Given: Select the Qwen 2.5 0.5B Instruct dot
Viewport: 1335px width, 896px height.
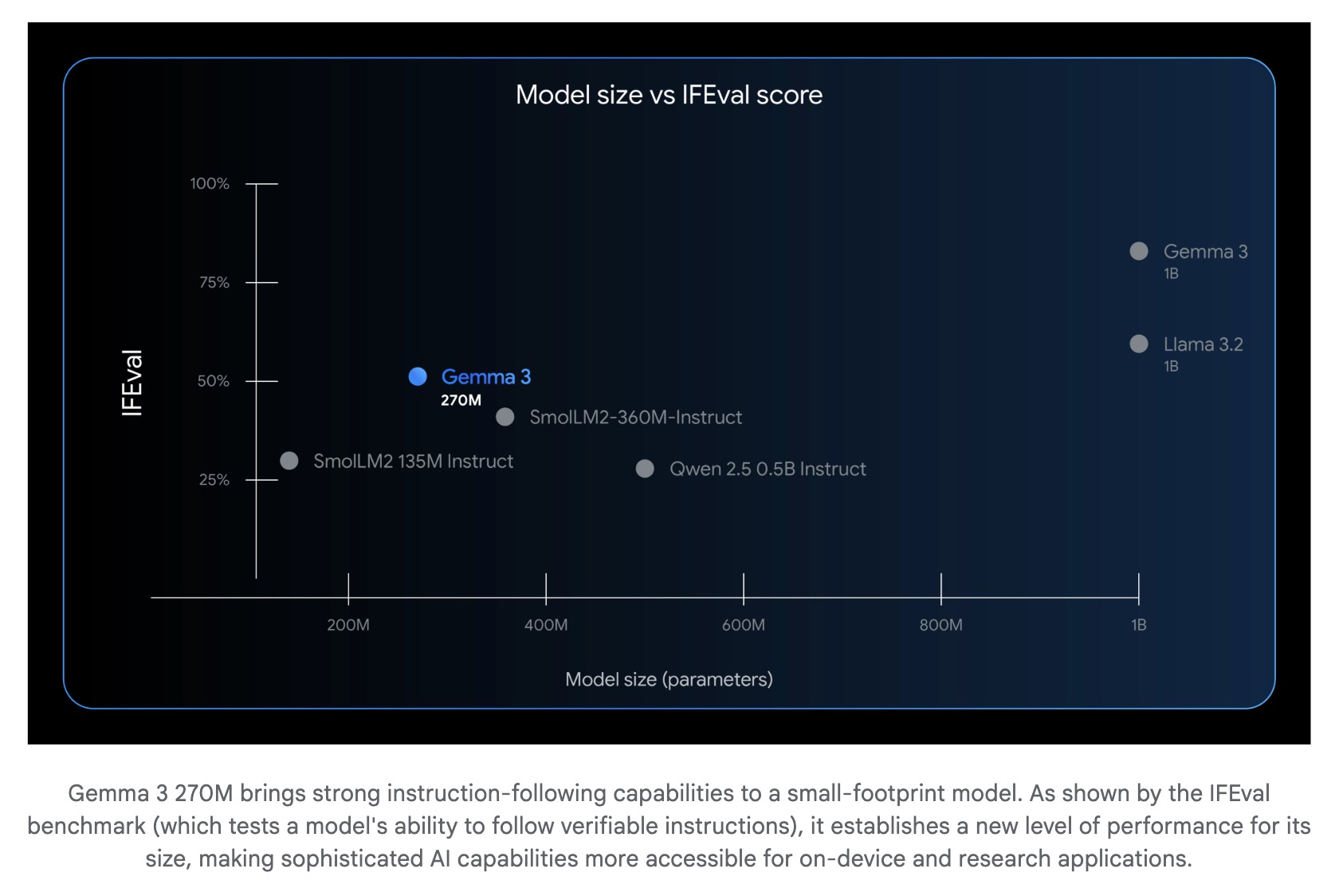Looking at the screenshot, I should [x=645, y=469].
